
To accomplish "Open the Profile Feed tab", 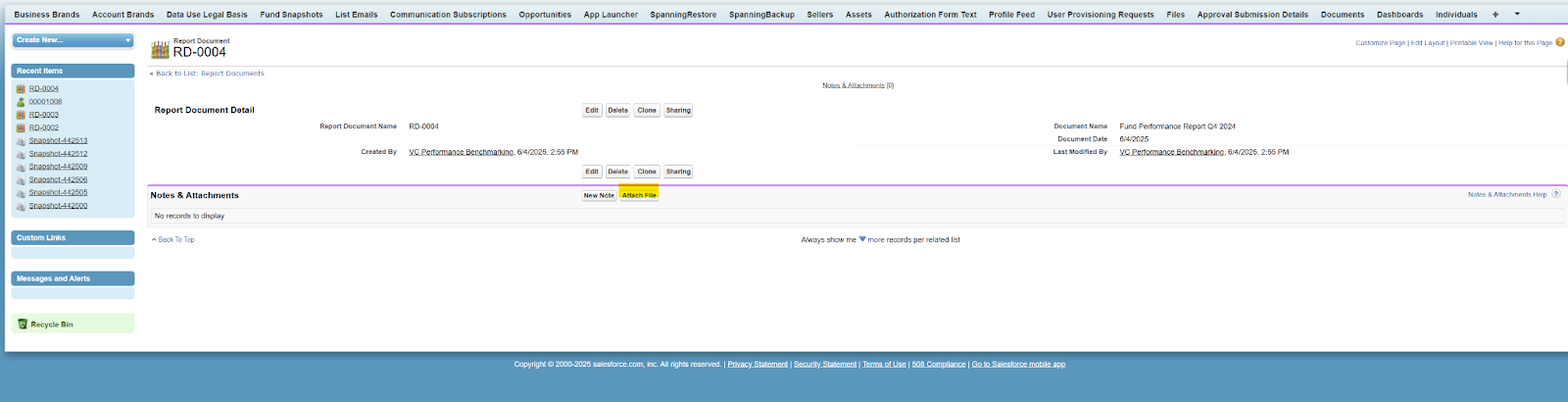I will point(1011,15).
